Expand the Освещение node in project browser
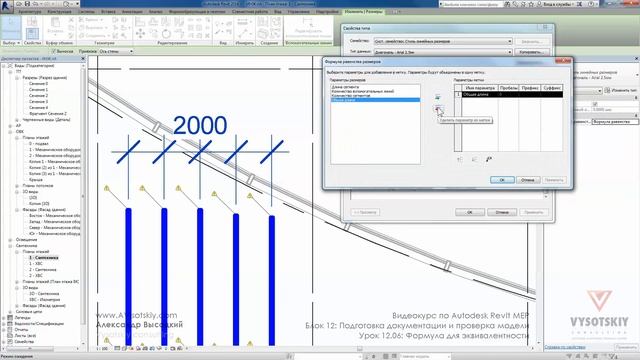 pyautogui.click(x=11, y=240)
